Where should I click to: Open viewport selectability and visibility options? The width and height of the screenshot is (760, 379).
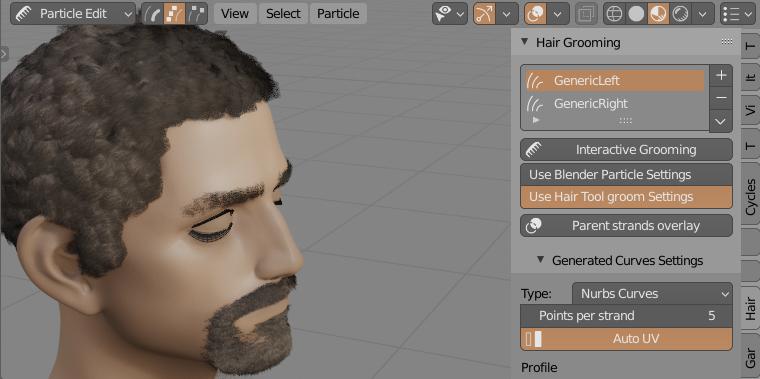coord(449,14)
